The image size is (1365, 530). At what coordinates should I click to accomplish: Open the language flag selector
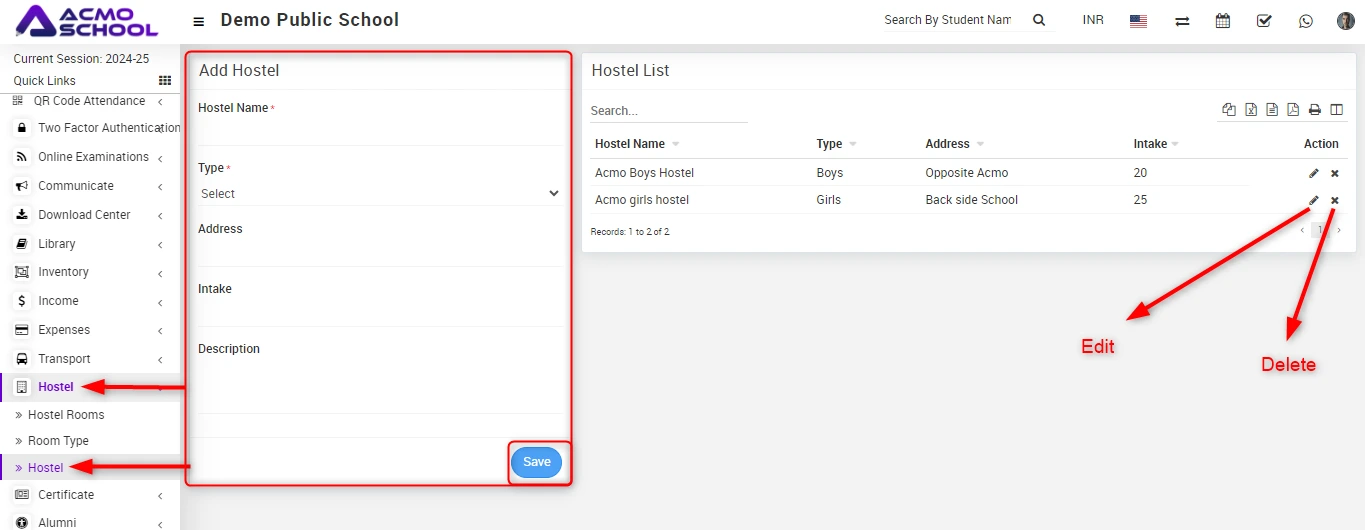click(1138, 21)
